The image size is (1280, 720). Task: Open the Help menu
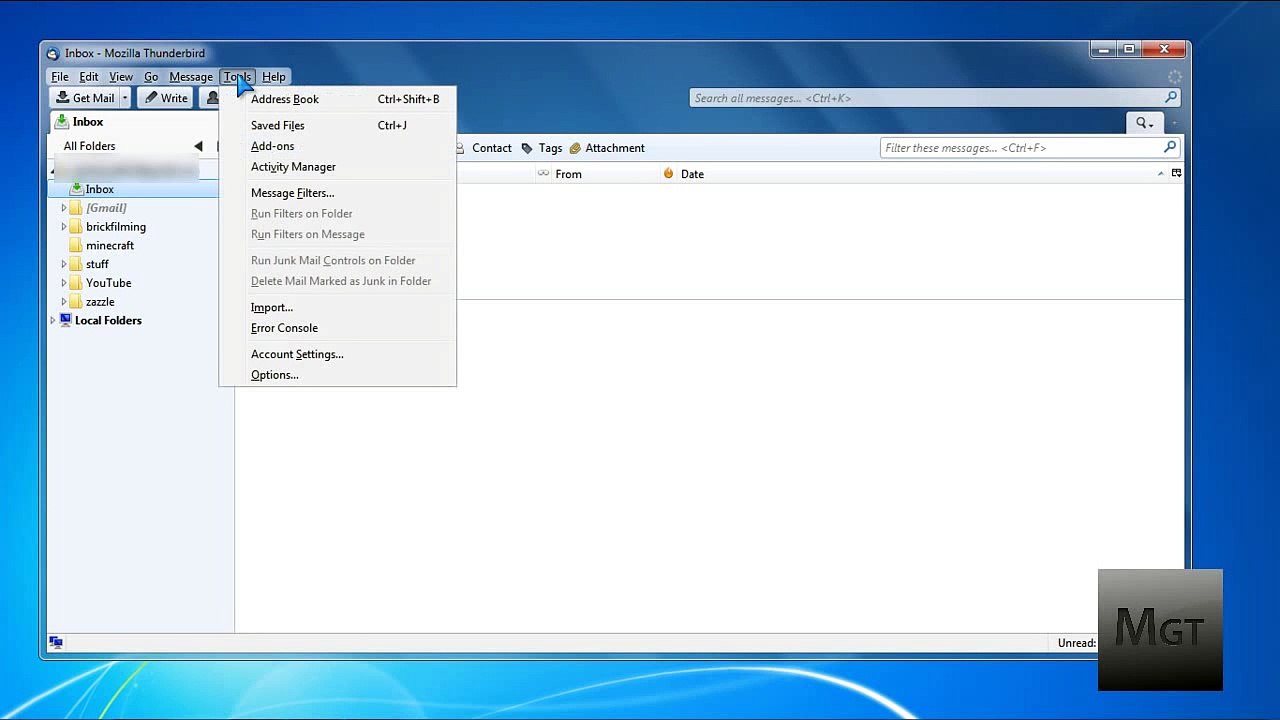pyautogui.click(x=274, y=77)
